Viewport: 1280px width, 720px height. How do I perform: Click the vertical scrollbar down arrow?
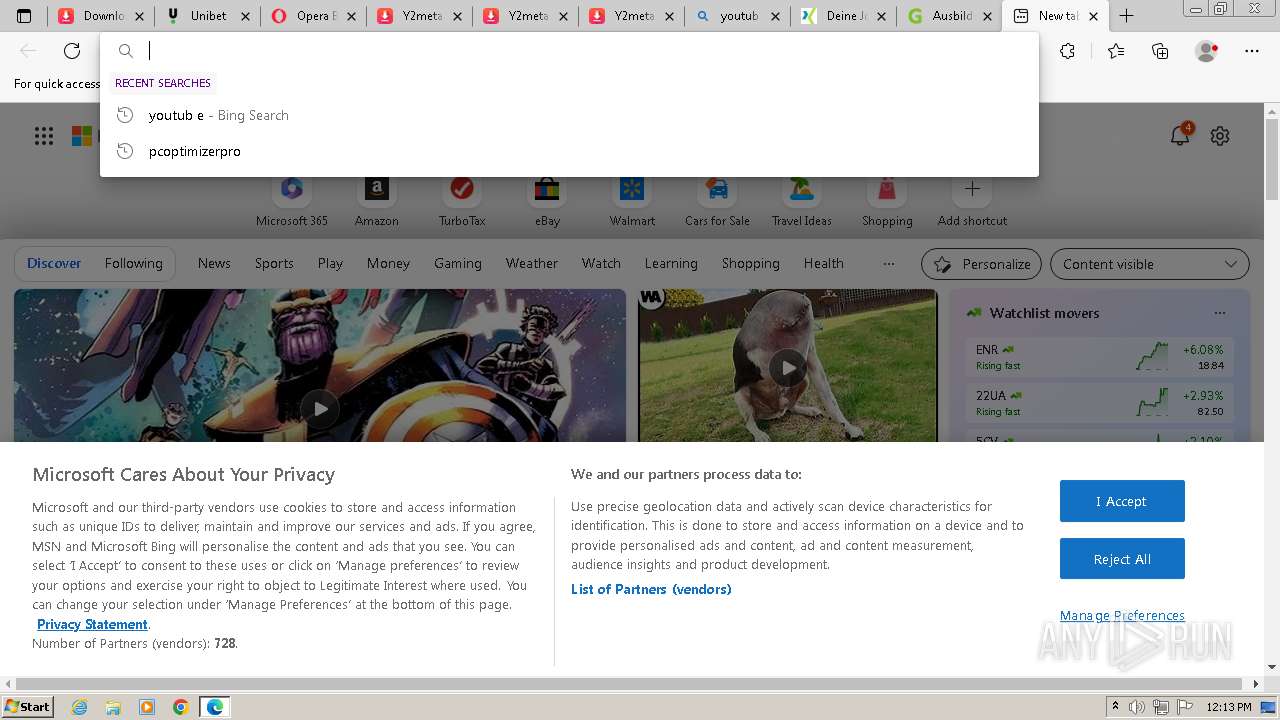coord(1272,667)
